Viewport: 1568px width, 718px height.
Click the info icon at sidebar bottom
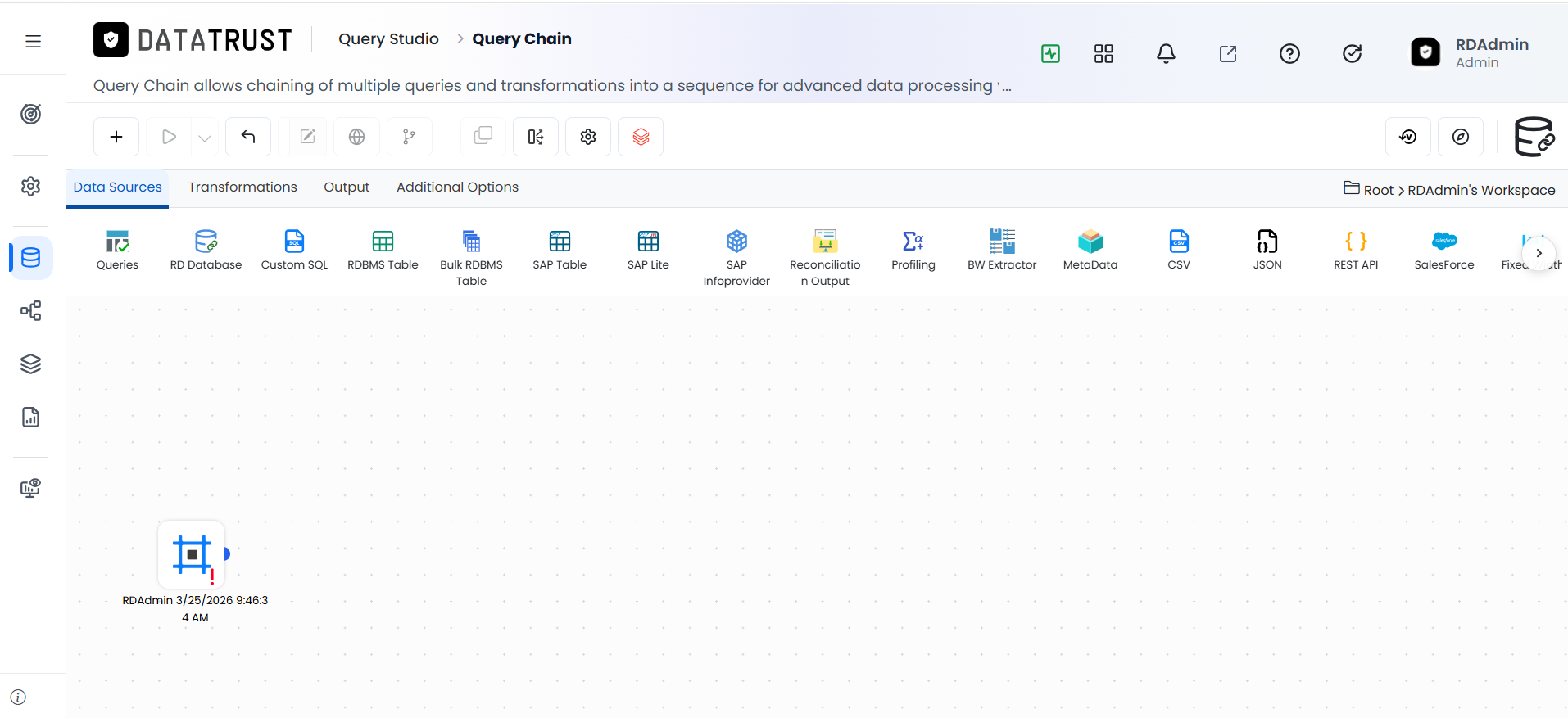18,697
